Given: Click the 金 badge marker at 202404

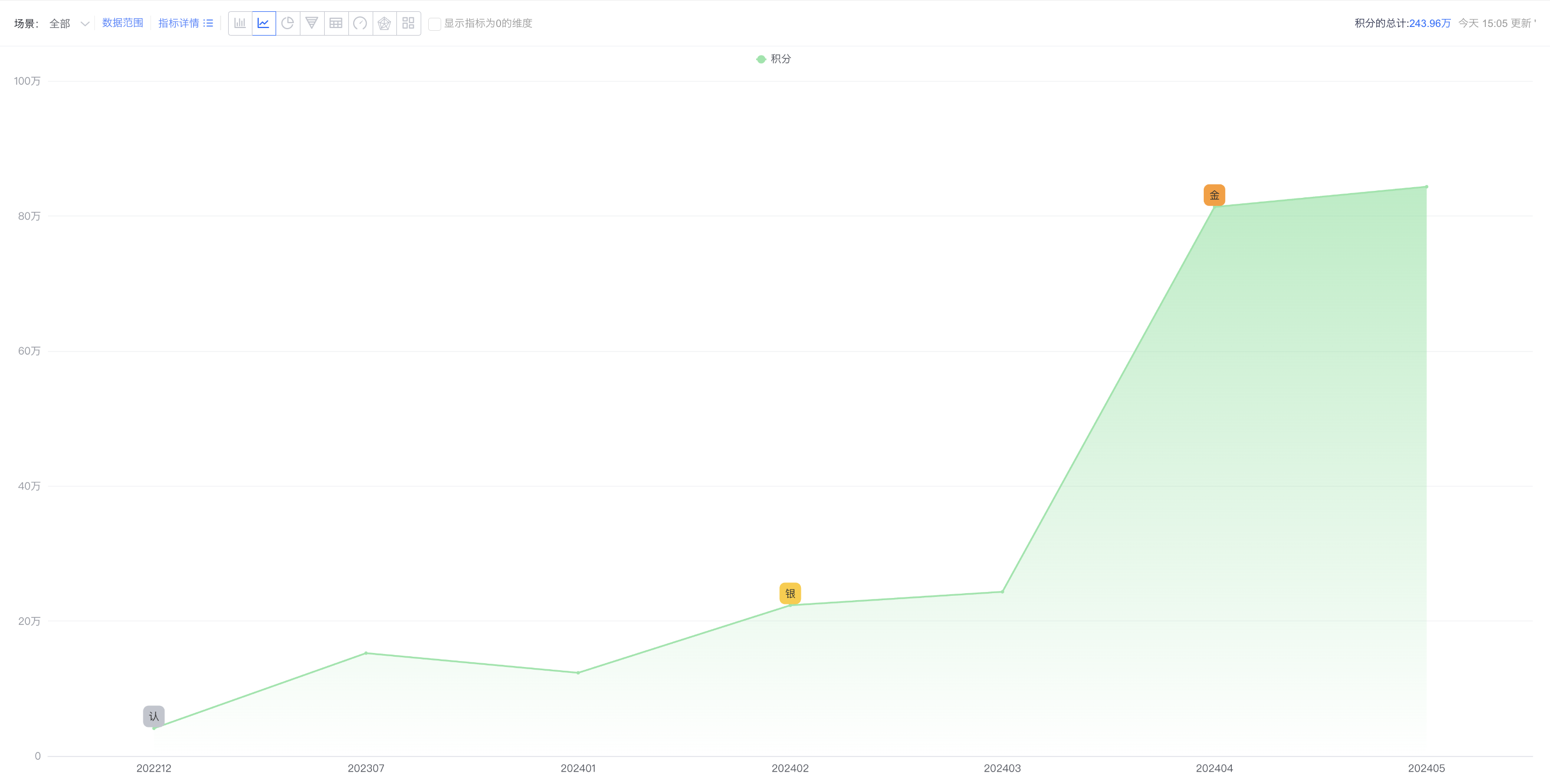Looking at the screenshot, I should coord(1214,195).
